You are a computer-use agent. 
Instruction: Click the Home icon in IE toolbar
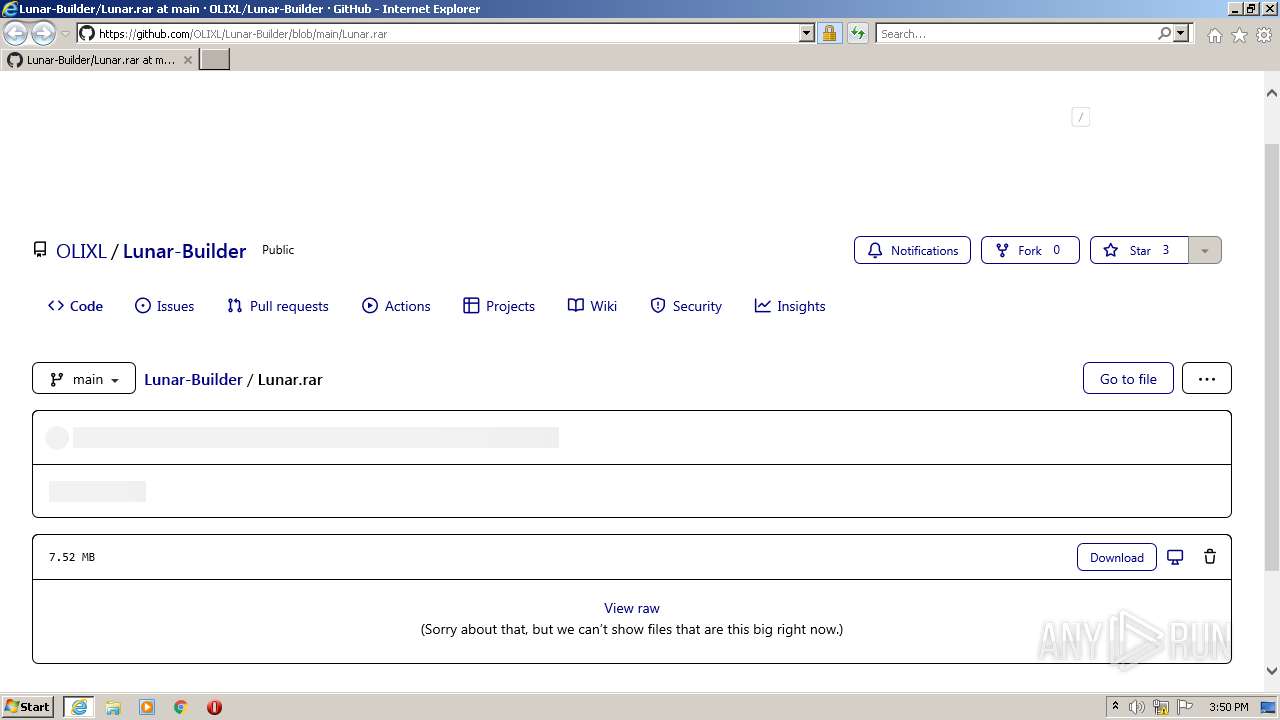click(1214, 35)
